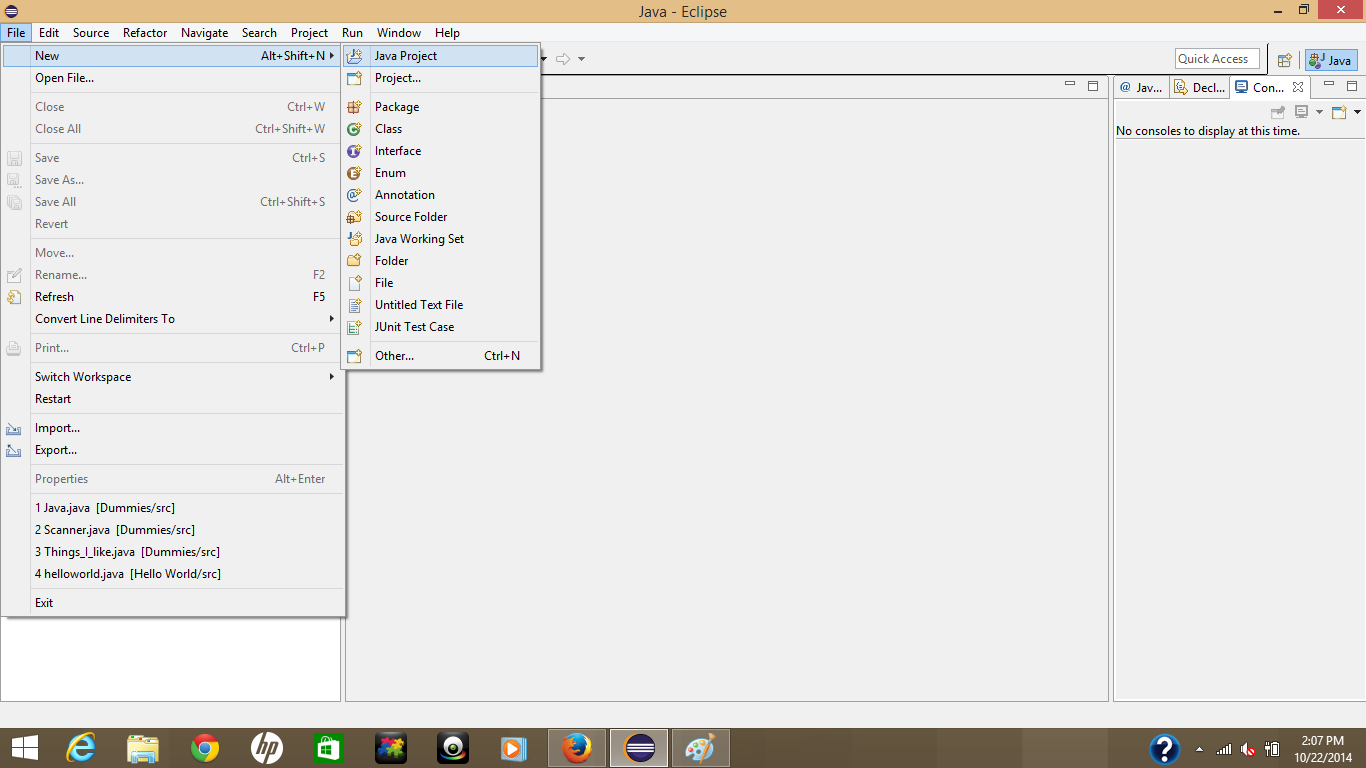1366x768 pixels.
Task: Click the Enum icon in the New submenu
Action: tap(354, 173)
